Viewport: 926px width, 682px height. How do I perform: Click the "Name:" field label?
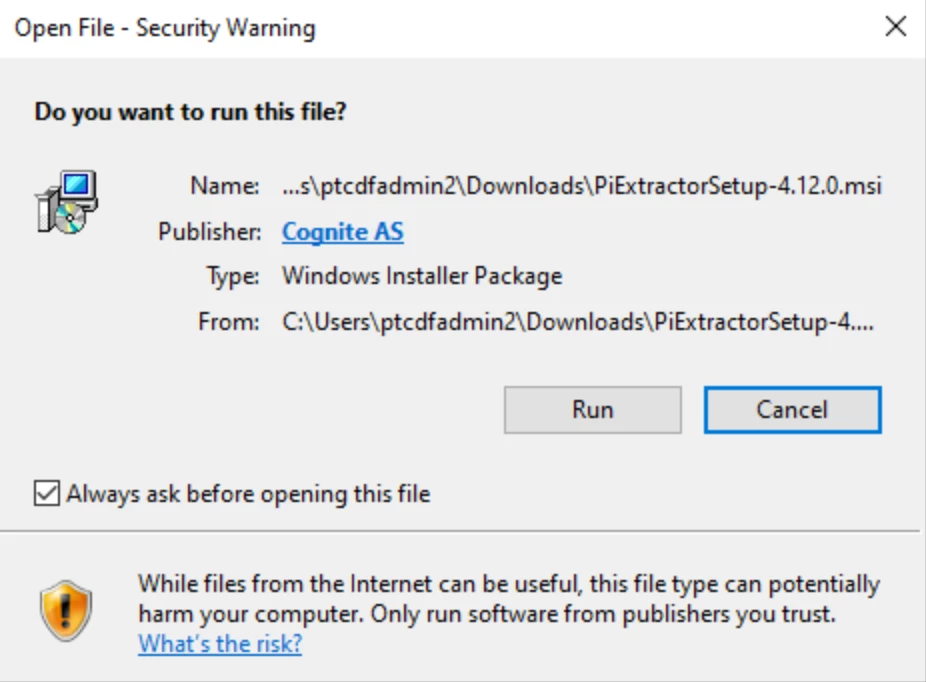[225, 186]
